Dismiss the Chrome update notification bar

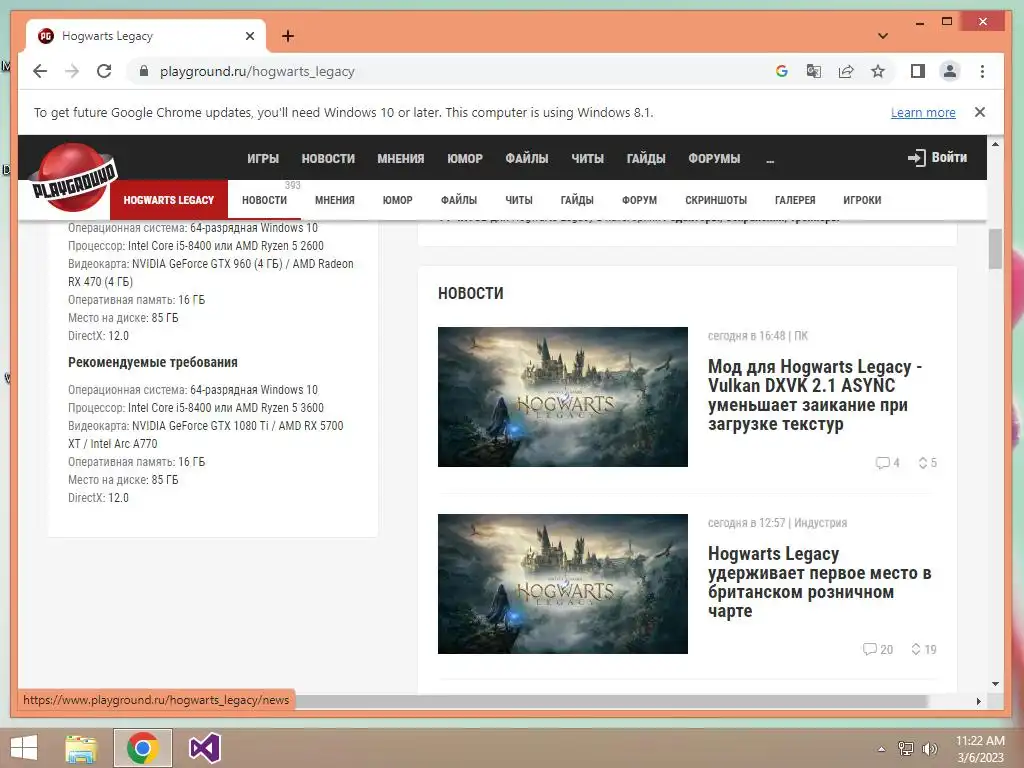(980, 112)
